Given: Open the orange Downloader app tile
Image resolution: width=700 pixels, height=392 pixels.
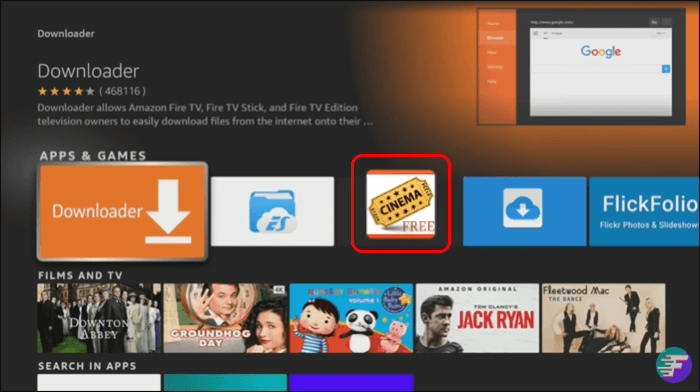Looking at the screenshot, I should click(x=122, y=211).
